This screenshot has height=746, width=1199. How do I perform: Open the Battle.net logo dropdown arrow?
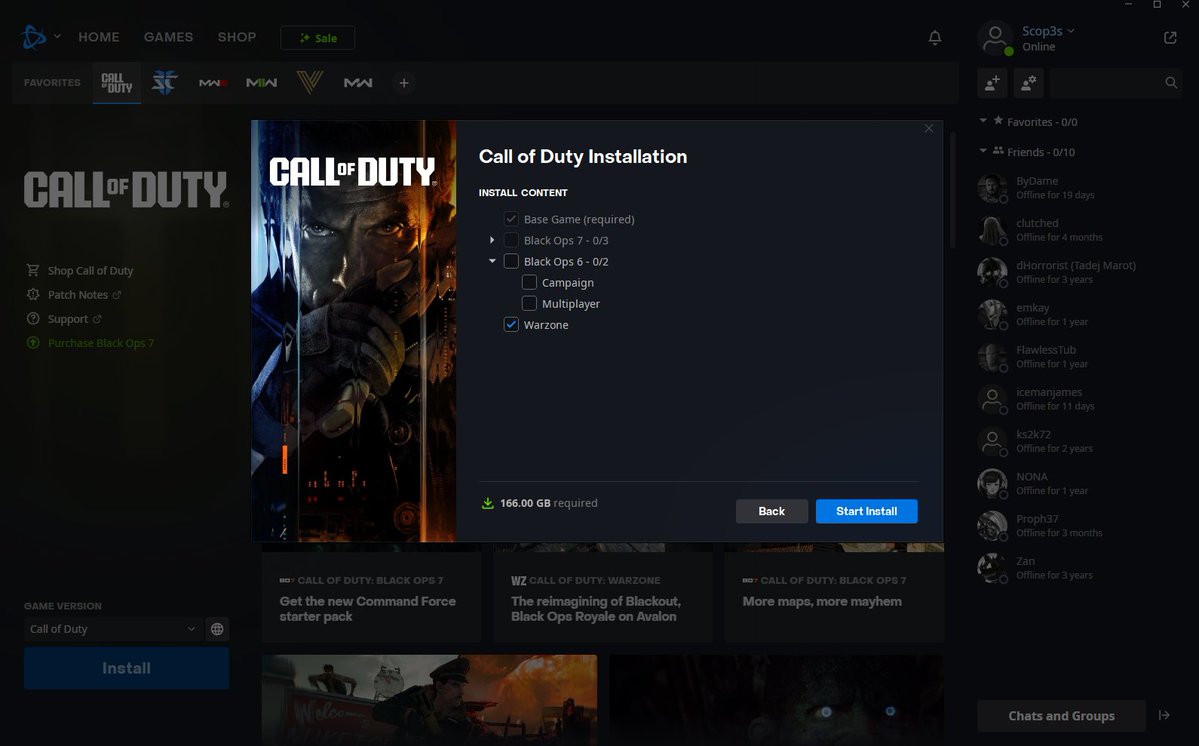tap(57, 36)
